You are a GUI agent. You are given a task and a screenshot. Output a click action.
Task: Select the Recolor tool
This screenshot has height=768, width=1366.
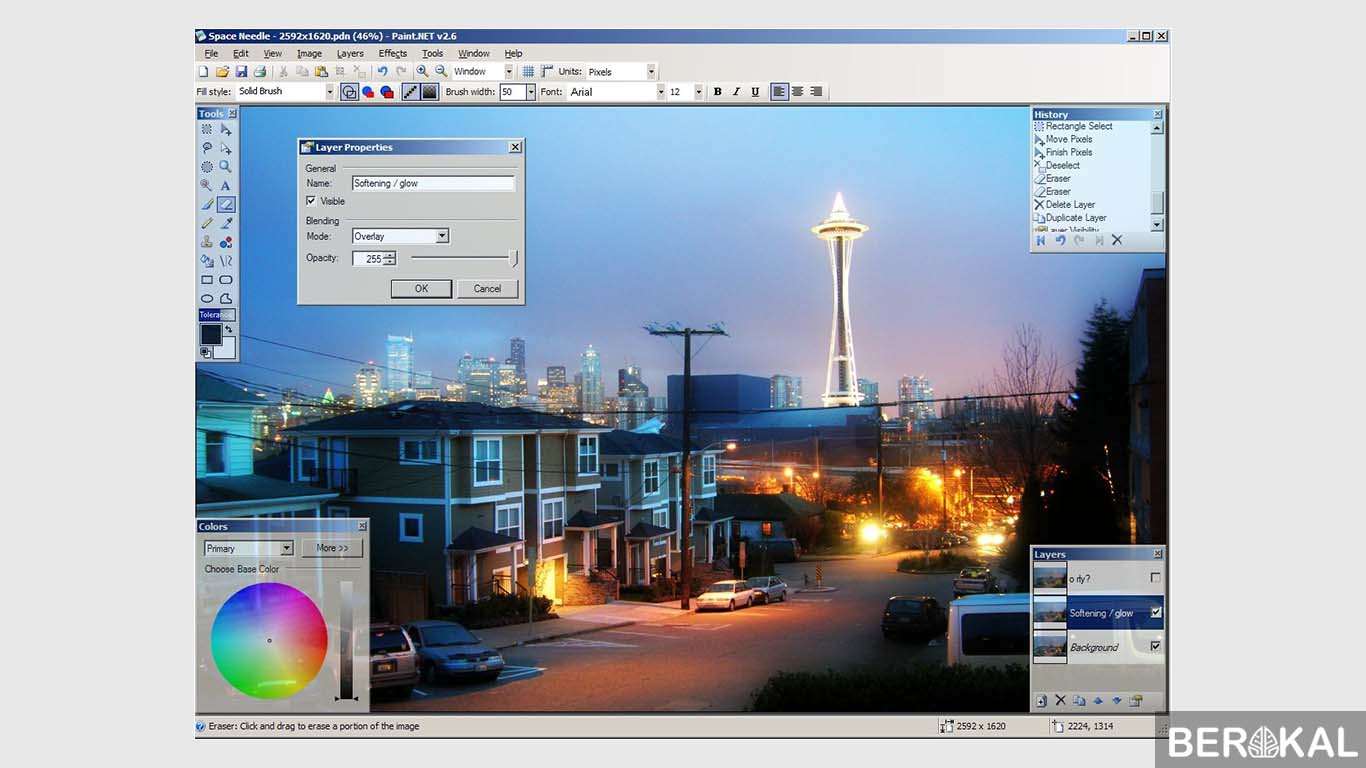[x=226, y=242]
